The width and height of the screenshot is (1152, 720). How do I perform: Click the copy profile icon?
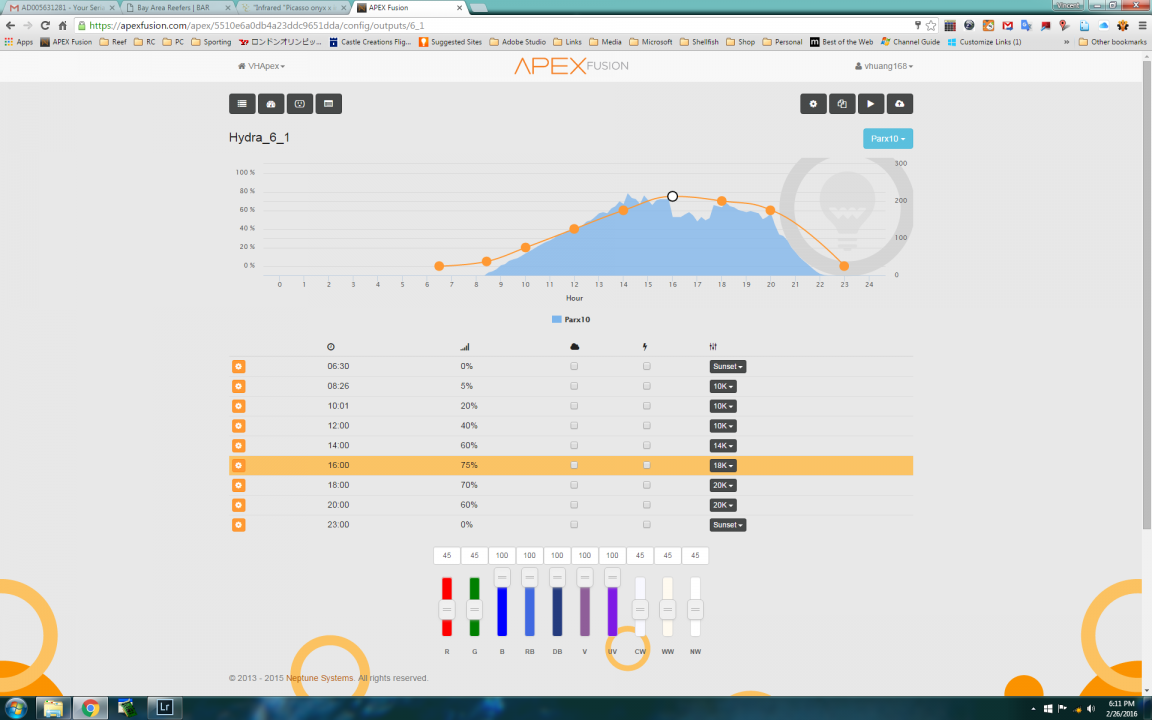(842, 103)
